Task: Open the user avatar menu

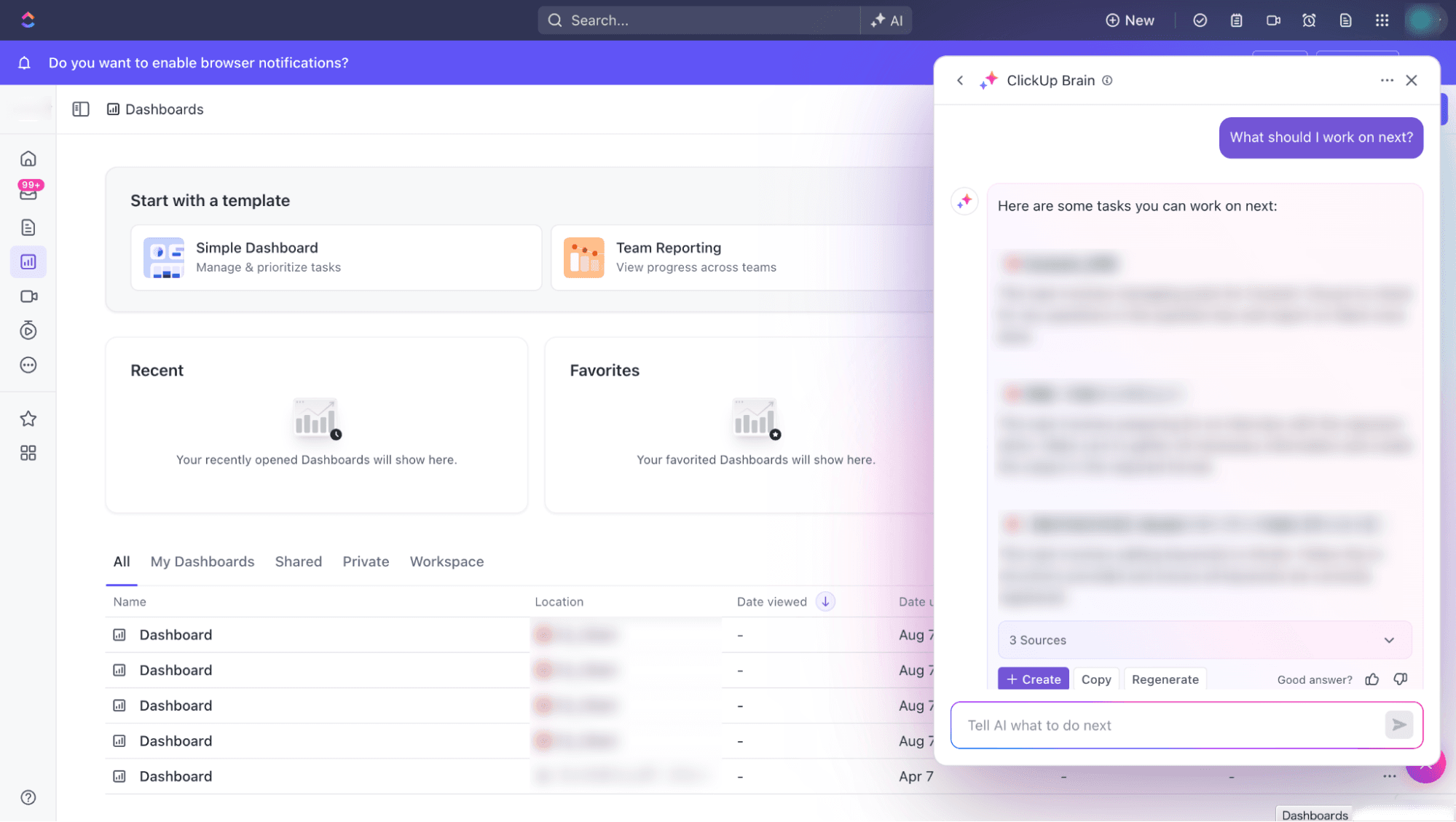Action: [1422, 20]
